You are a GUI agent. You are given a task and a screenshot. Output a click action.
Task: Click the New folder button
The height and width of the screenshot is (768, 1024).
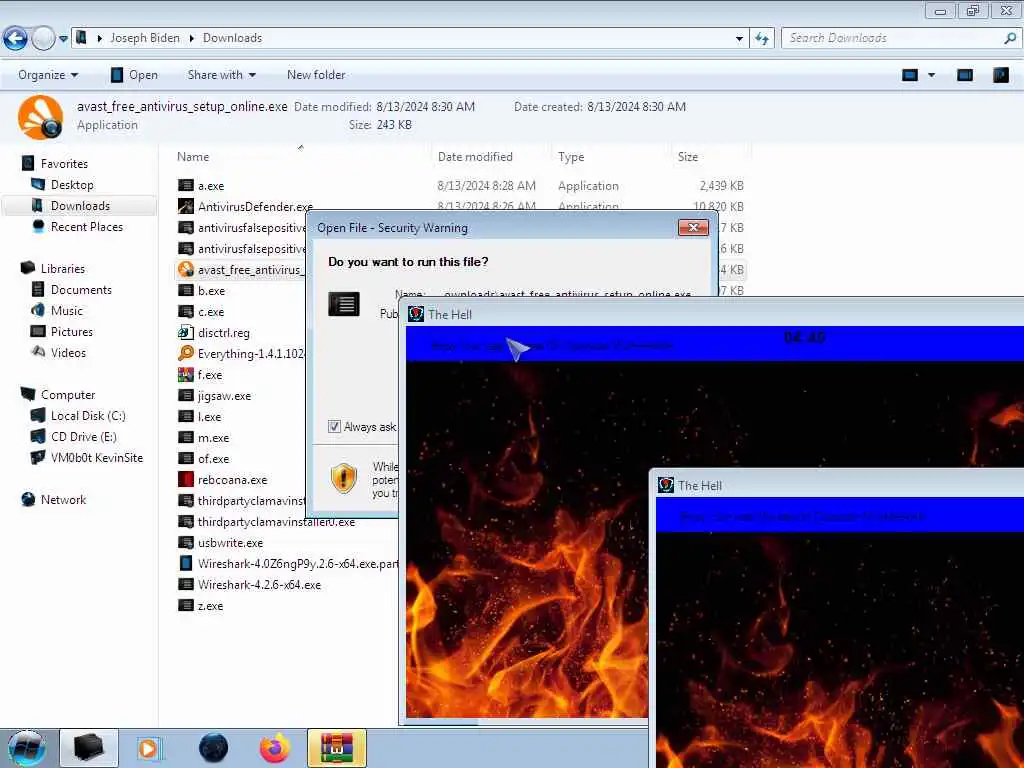click(x=316, y=75)
